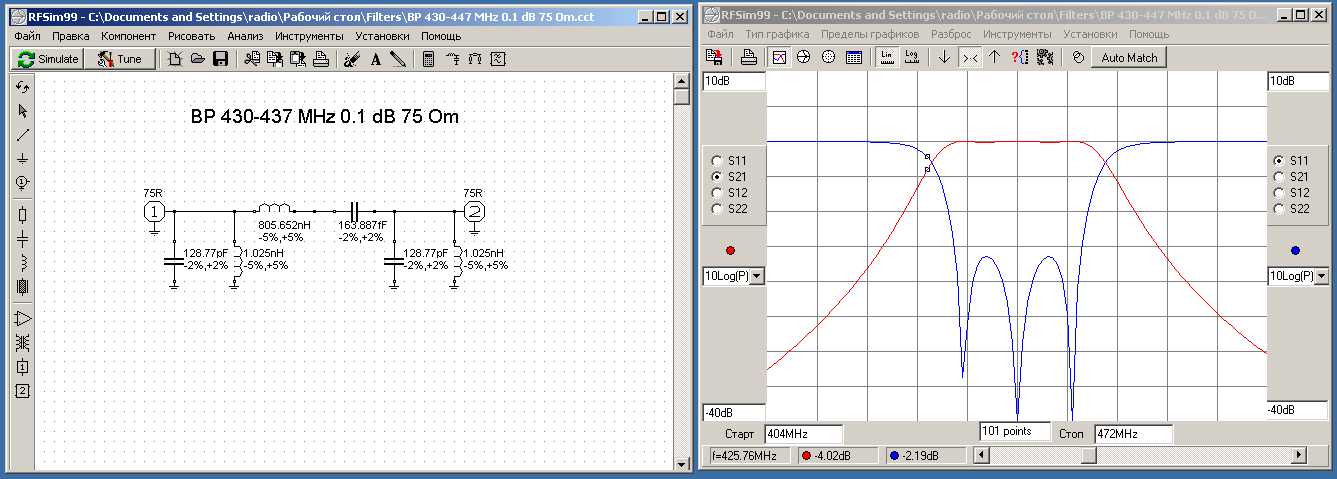The width and height of the screenshot is (1337, 479).
Task: Click the '101 points' field
Action: pyautogui.click(x=1015, y=431)
